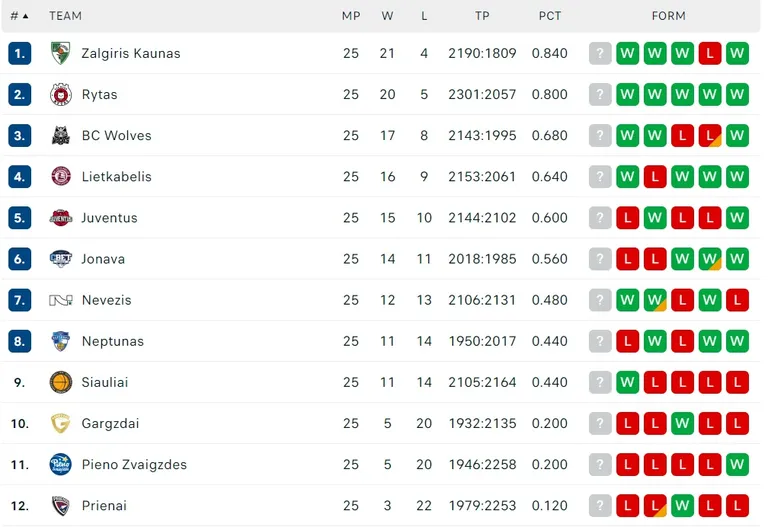Select the rank 1 blue position badge

[x=20, y=53]
